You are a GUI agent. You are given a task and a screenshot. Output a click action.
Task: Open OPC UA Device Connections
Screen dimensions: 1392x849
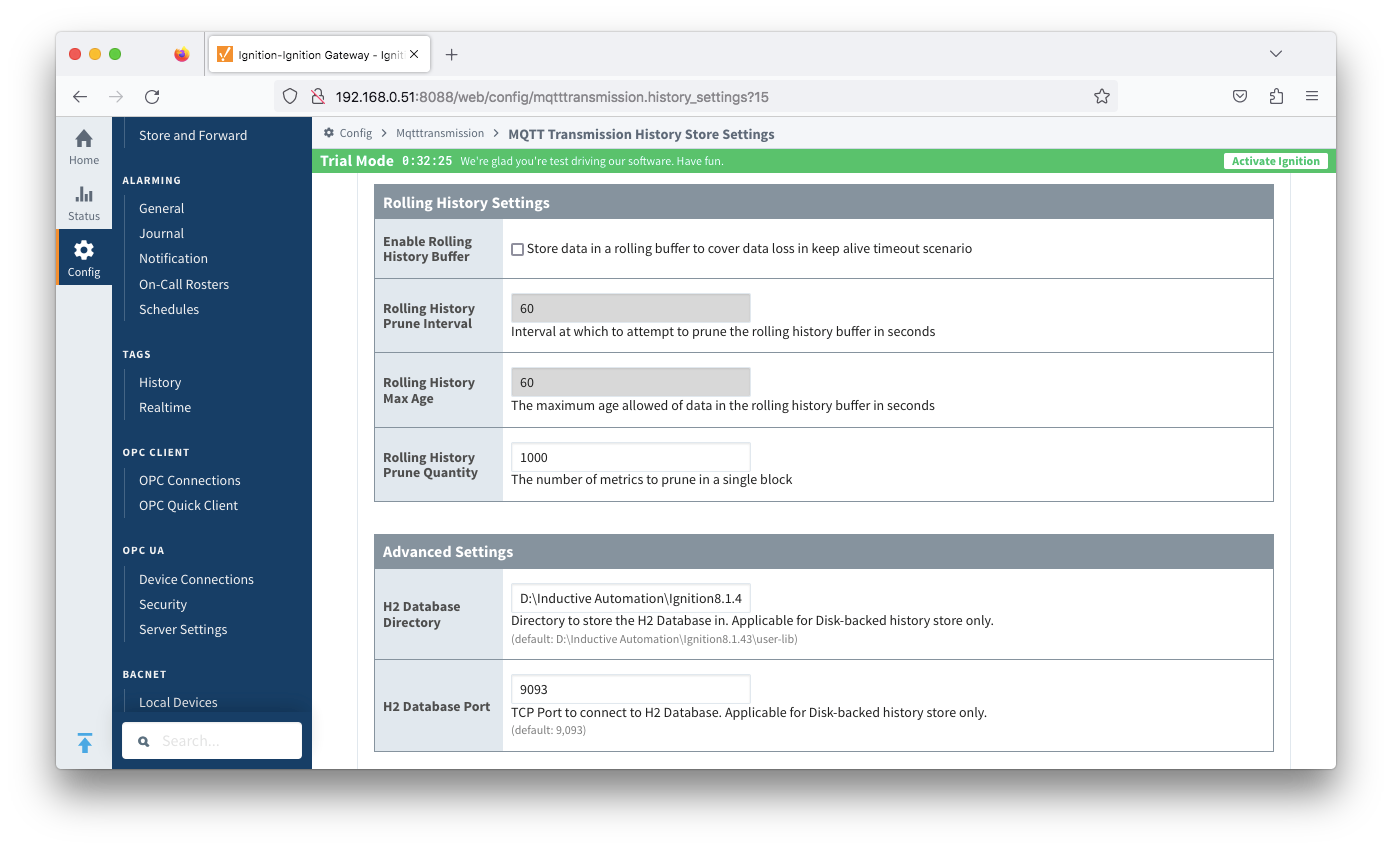click(x=197, y=579)
